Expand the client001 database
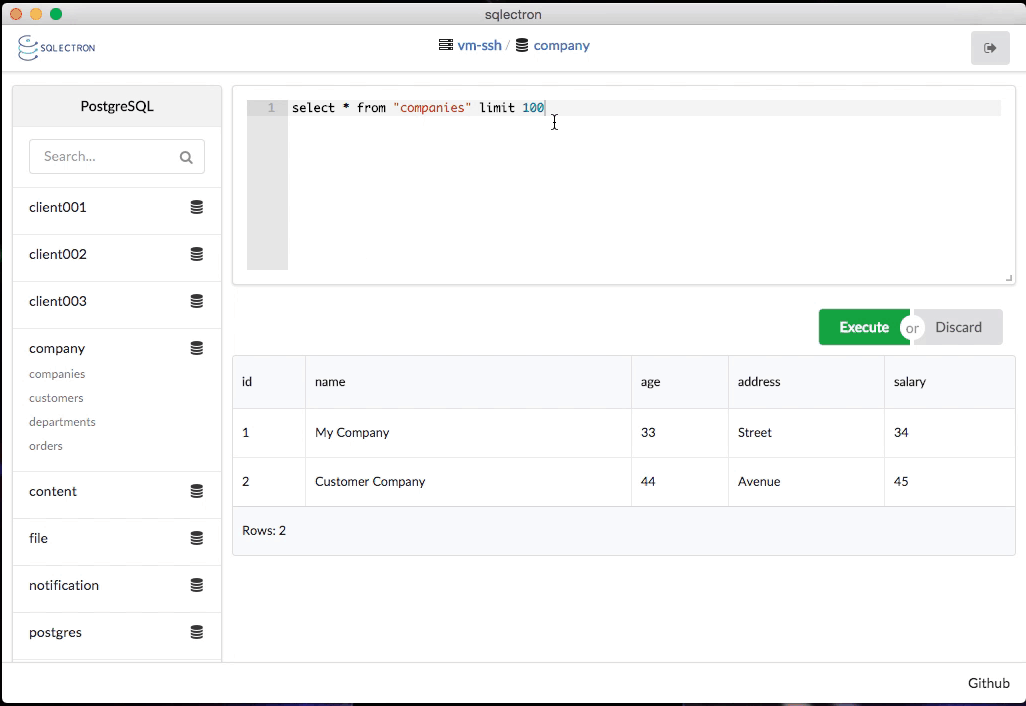Viewport: 1026px width, 706px height. click(x=58, y=207)
